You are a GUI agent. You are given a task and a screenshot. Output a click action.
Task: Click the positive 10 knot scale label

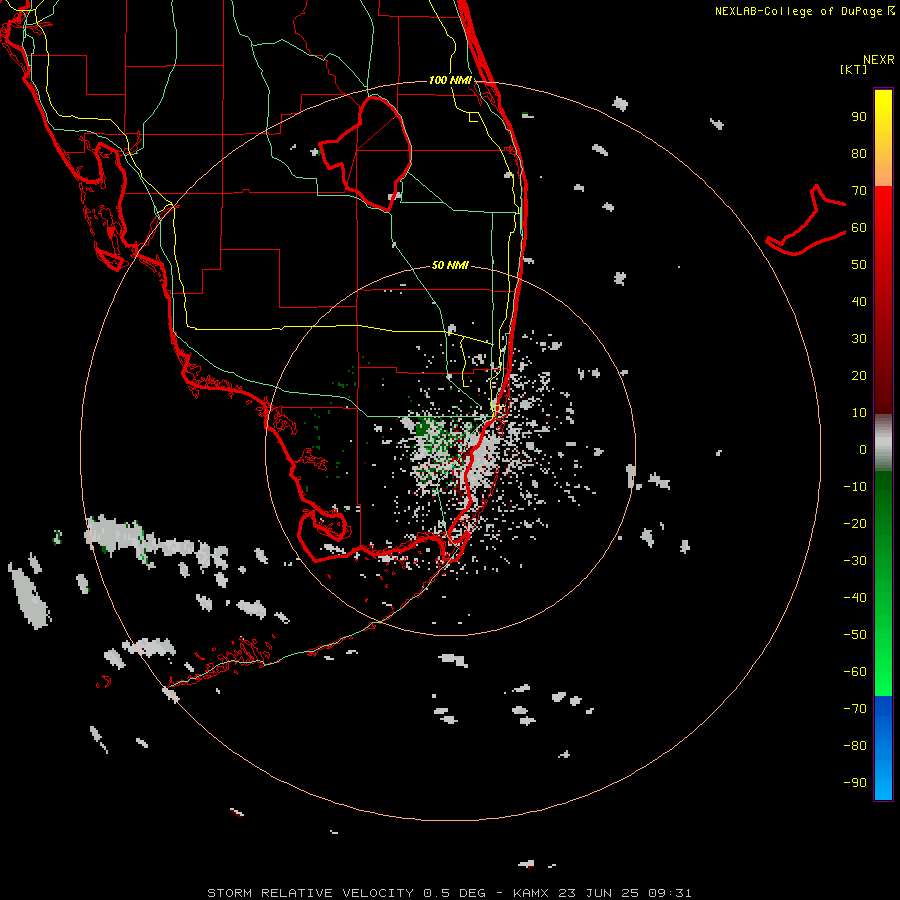(x=859, y=413)
